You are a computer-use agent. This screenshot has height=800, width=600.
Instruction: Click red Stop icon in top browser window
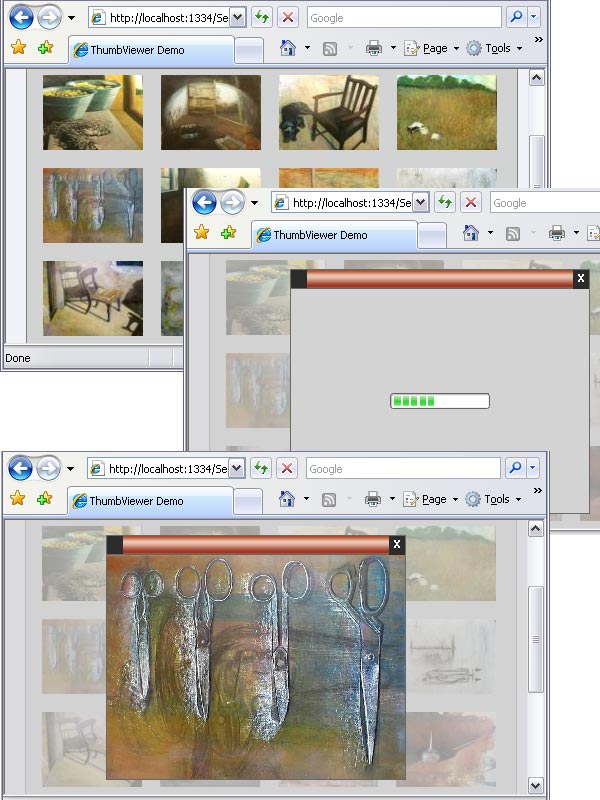pyautogui.click(x=288, y=18)
